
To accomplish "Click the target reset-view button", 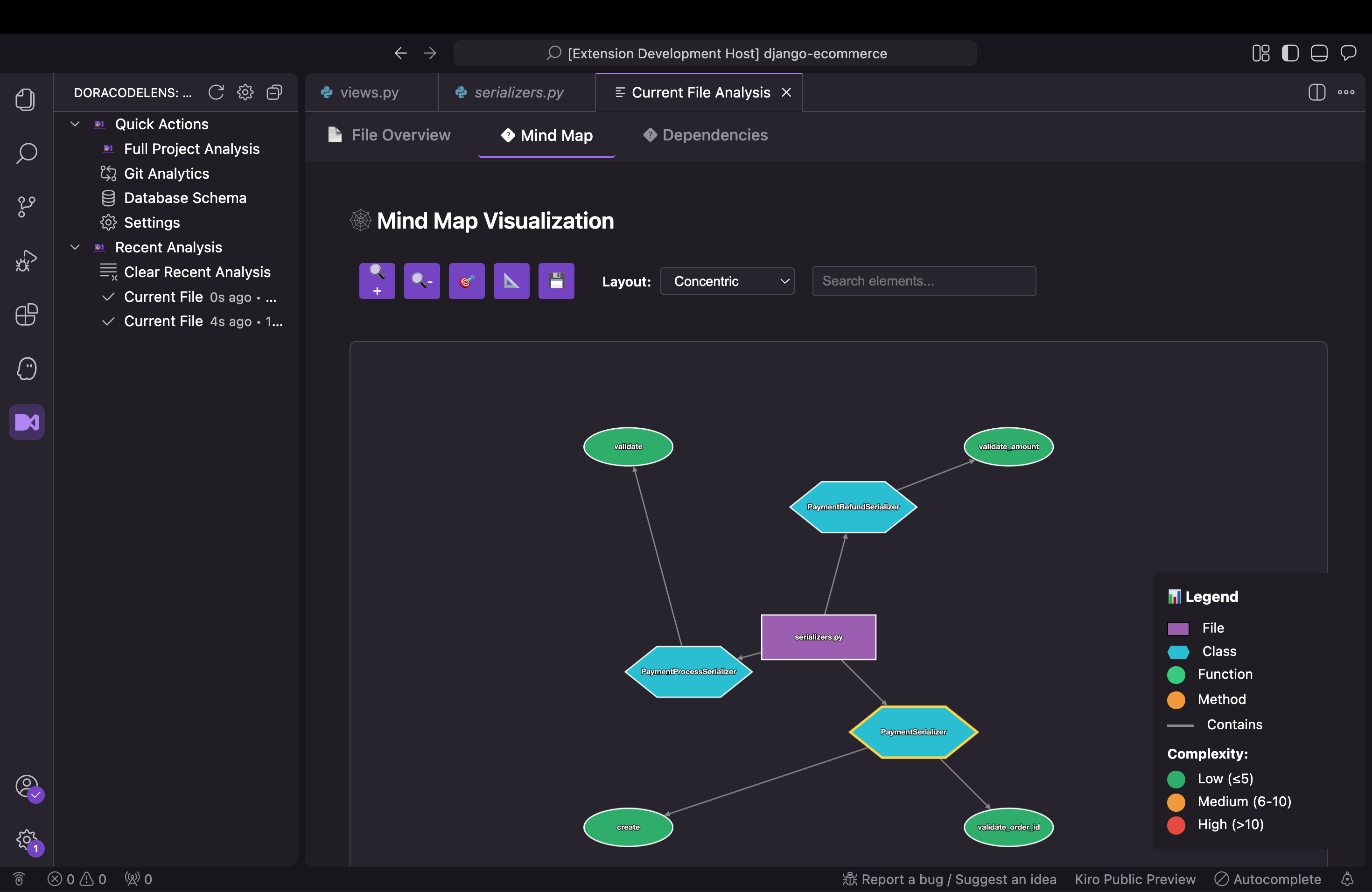I will [x=466, y=281].
